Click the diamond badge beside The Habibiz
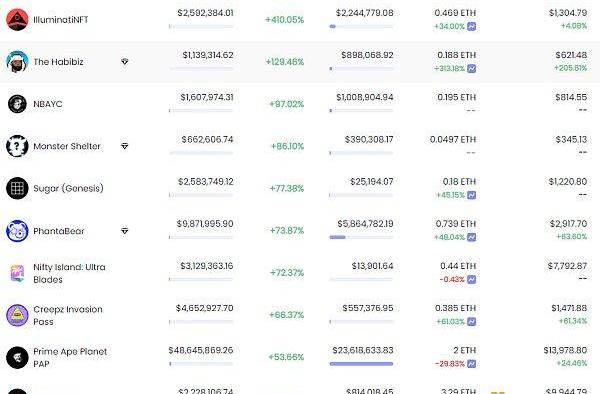Image resolution: width=600 pixels, height=394 pixels. coord(124,62)
